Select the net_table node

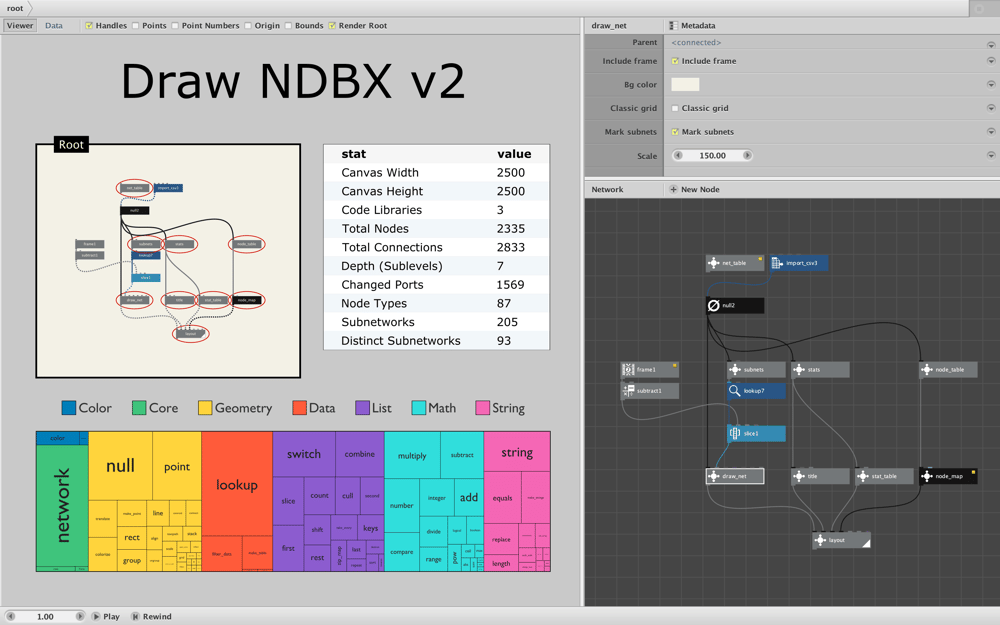pyautogui.click(x=735, y=263)
